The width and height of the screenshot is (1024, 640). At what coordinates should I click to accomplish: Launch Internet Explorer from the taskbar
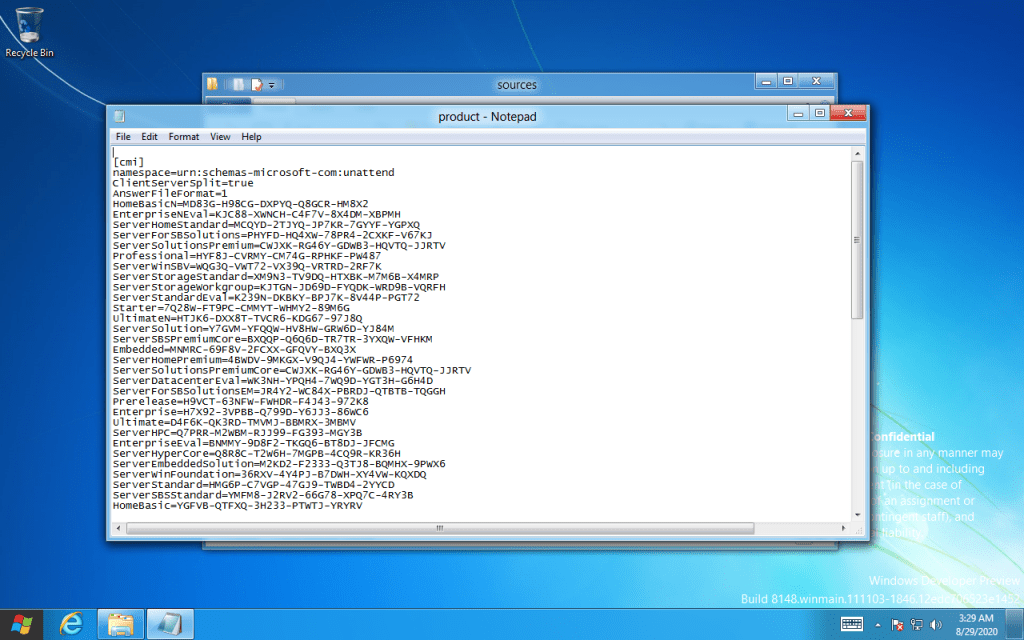[71, 624]
